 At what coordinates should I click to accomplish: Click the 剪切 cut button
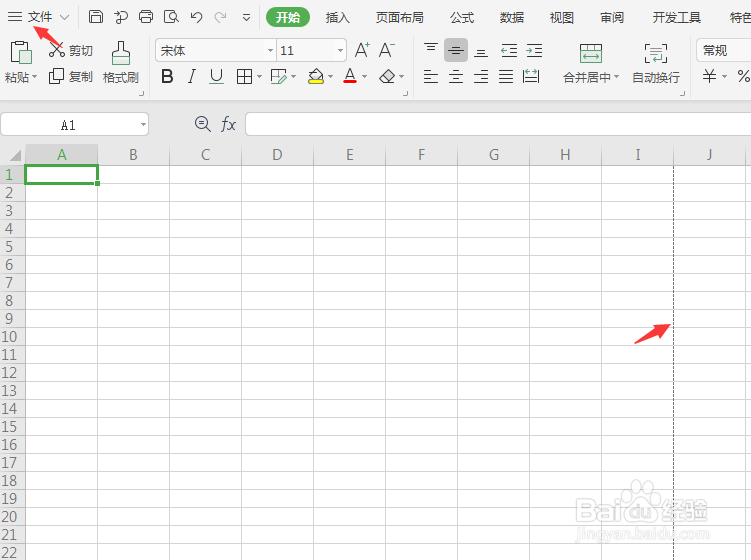tap(71, 50)
